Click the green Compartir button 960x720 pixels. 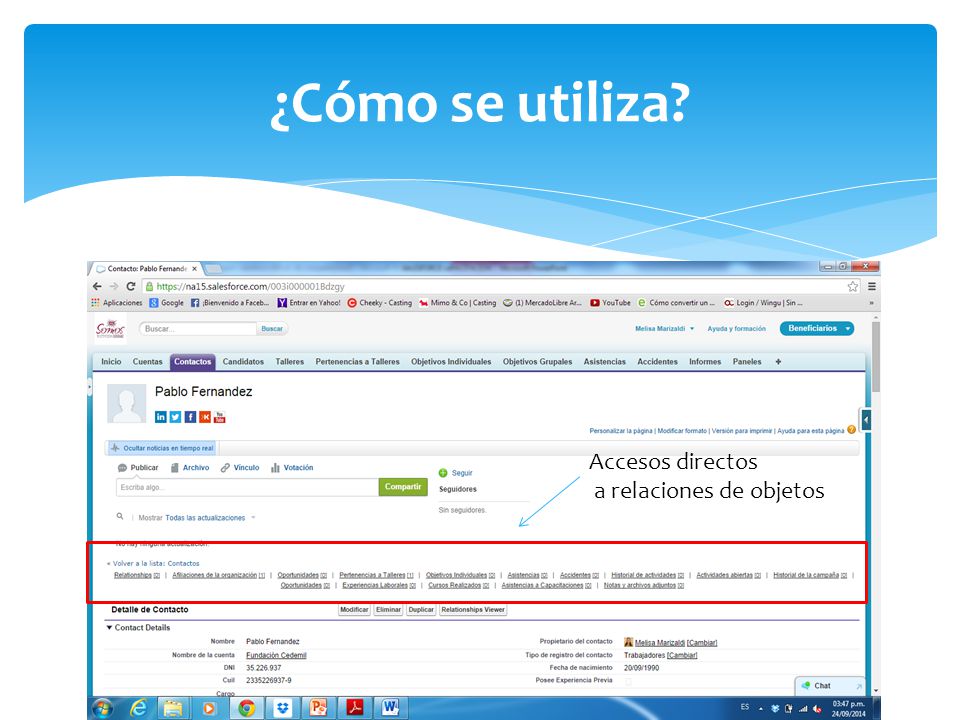click(x=403, y=487)
